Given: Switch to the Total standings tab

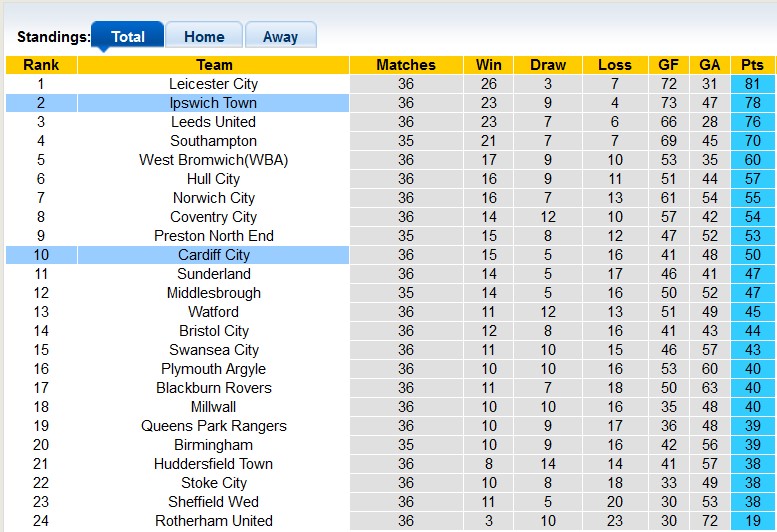Looking at the screenshot, I should click(x=127, y=37).
